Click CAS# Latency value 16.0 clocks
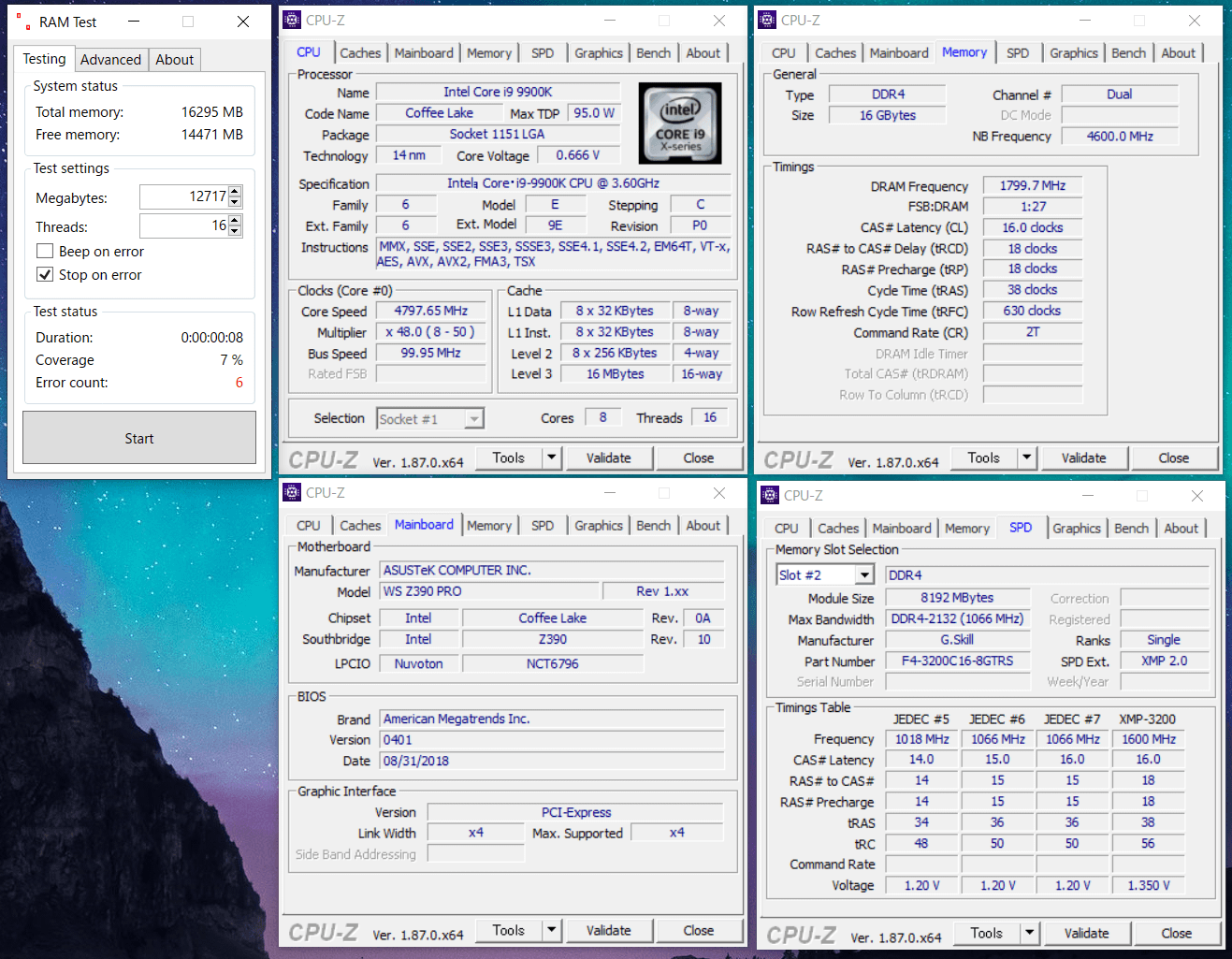The width and height of the screenshot is (1232, 959). pos(1033,228)
